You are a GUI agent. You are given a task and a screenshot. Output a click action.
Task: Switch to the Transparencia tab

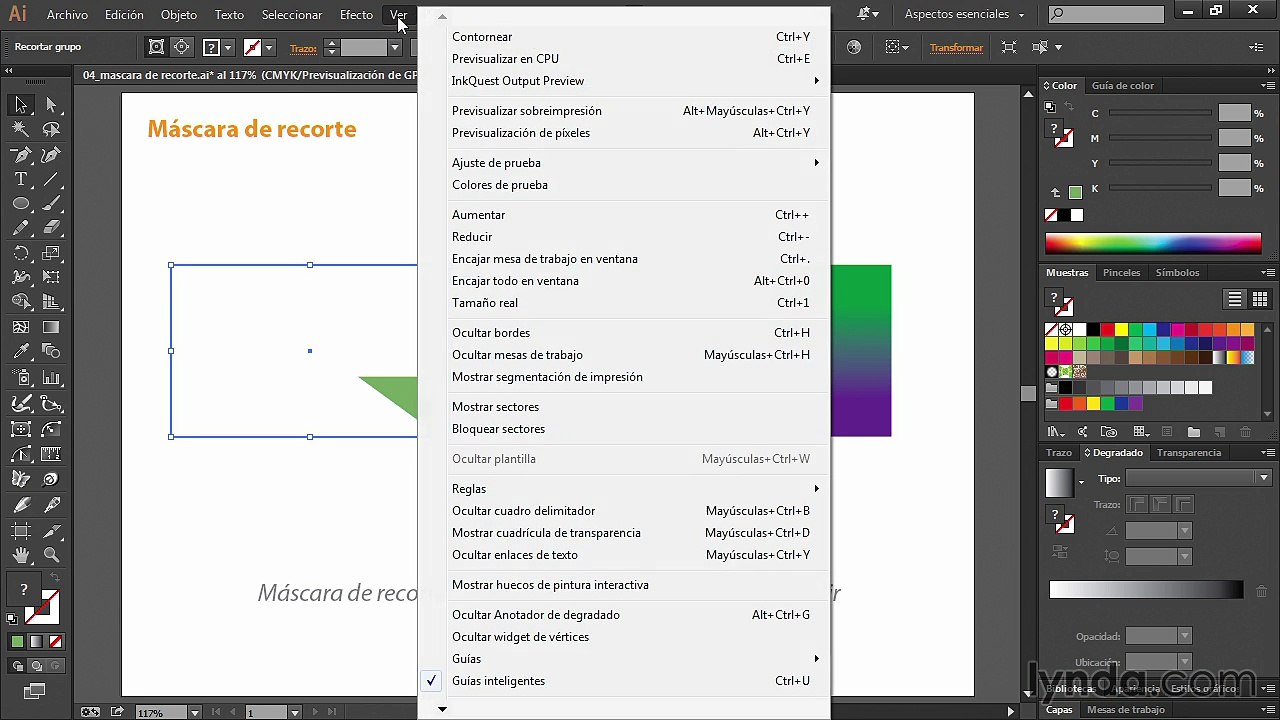tap(1189, 452)
